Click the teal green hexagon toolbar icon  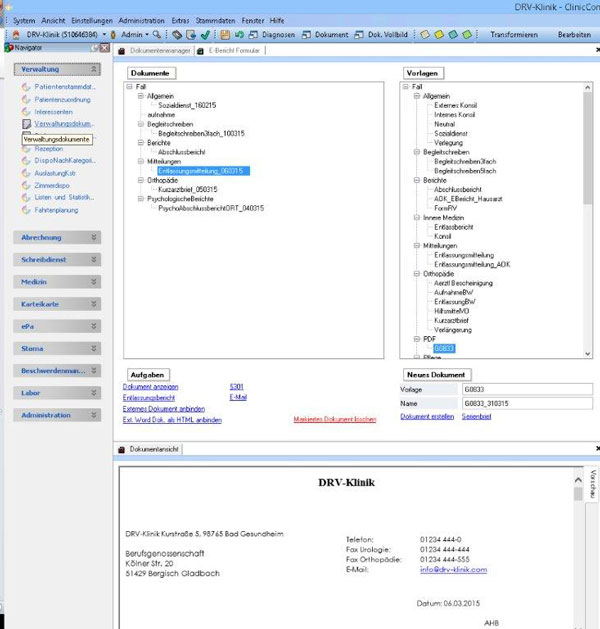(453, 35)
